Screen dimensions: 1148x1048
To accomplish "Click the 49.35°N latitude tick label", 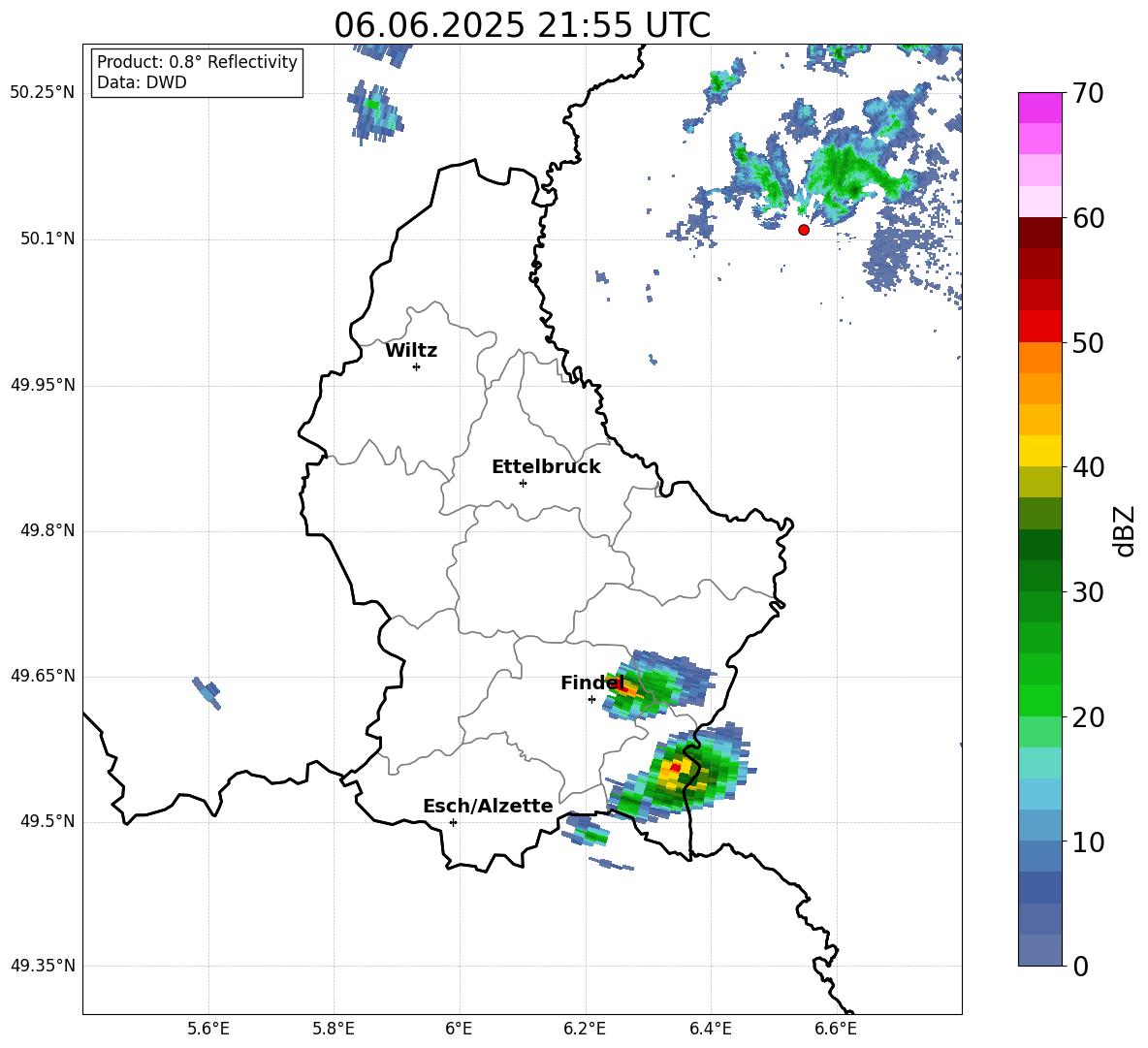I will coord(43,966).
